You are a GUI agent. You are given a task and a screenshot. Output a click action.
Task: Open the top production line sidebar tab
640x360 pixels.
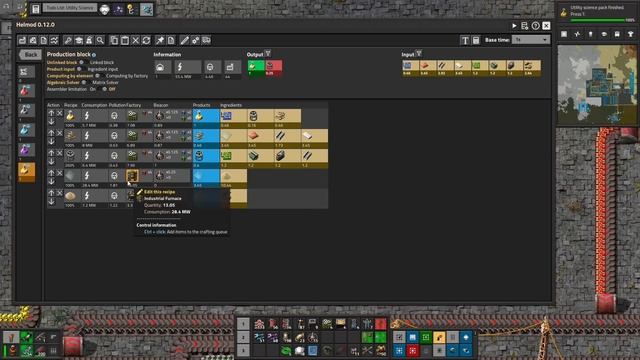pyautogui.click(x=26, y=72)
